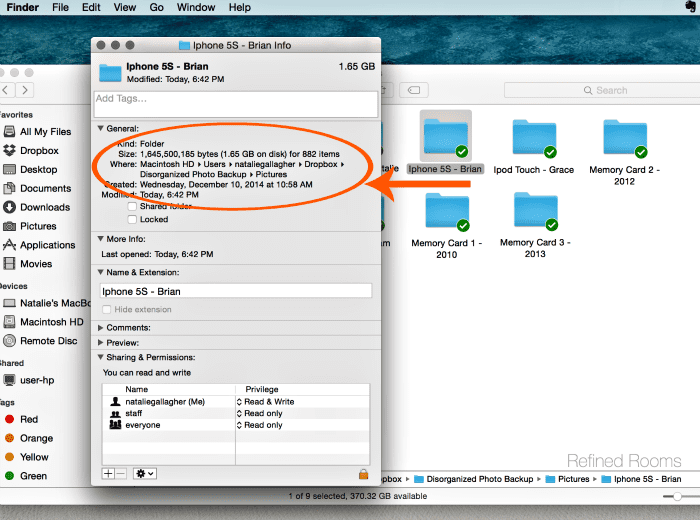Select Natalie's MacBook device
Viewport: 700px width, 520px height.
point(46,303)
